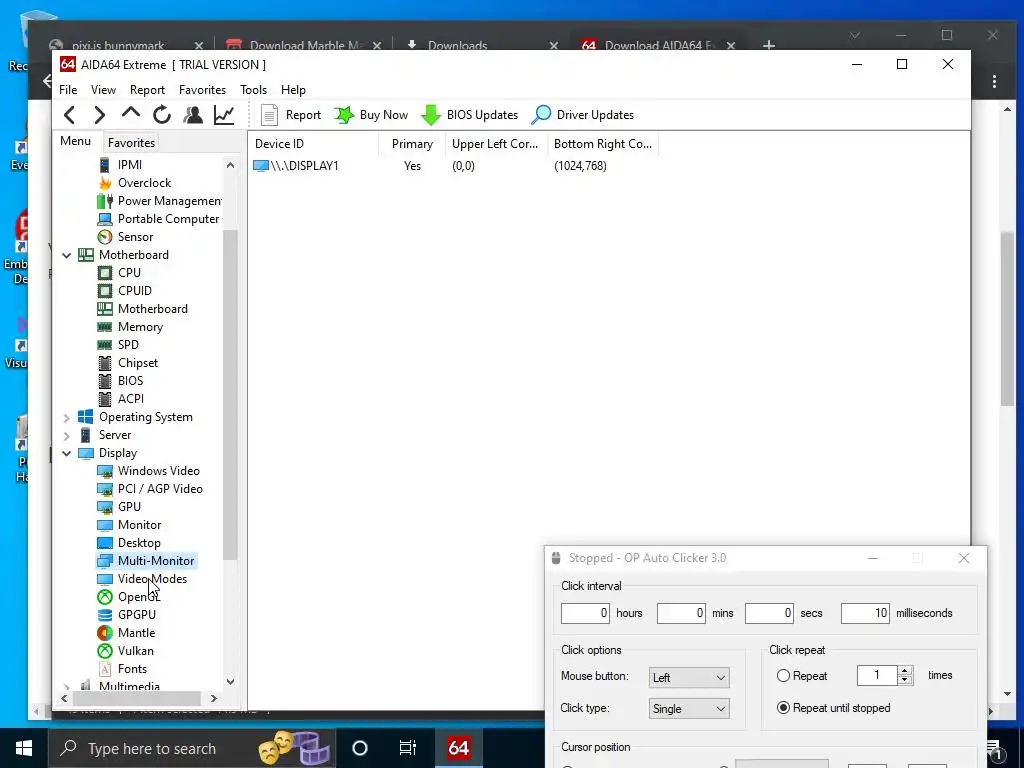The image size is (1024, 768).
Task: Select the GPU tree item
Action: (x=120, y=506)
